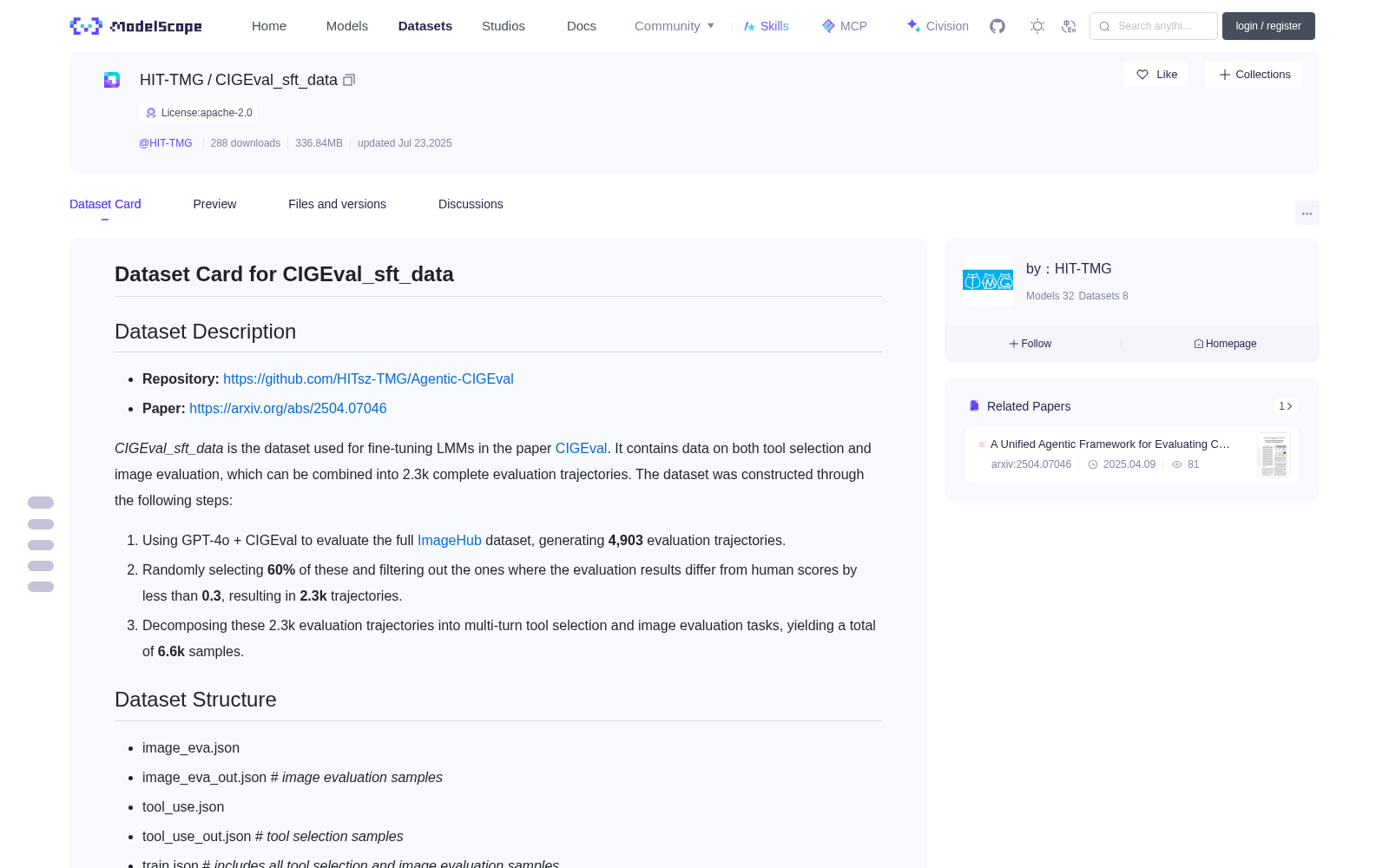Image resolution: width=1389 pixels, height=868 pixels.
Task: Open the Discussions tab
Action: 471,204
